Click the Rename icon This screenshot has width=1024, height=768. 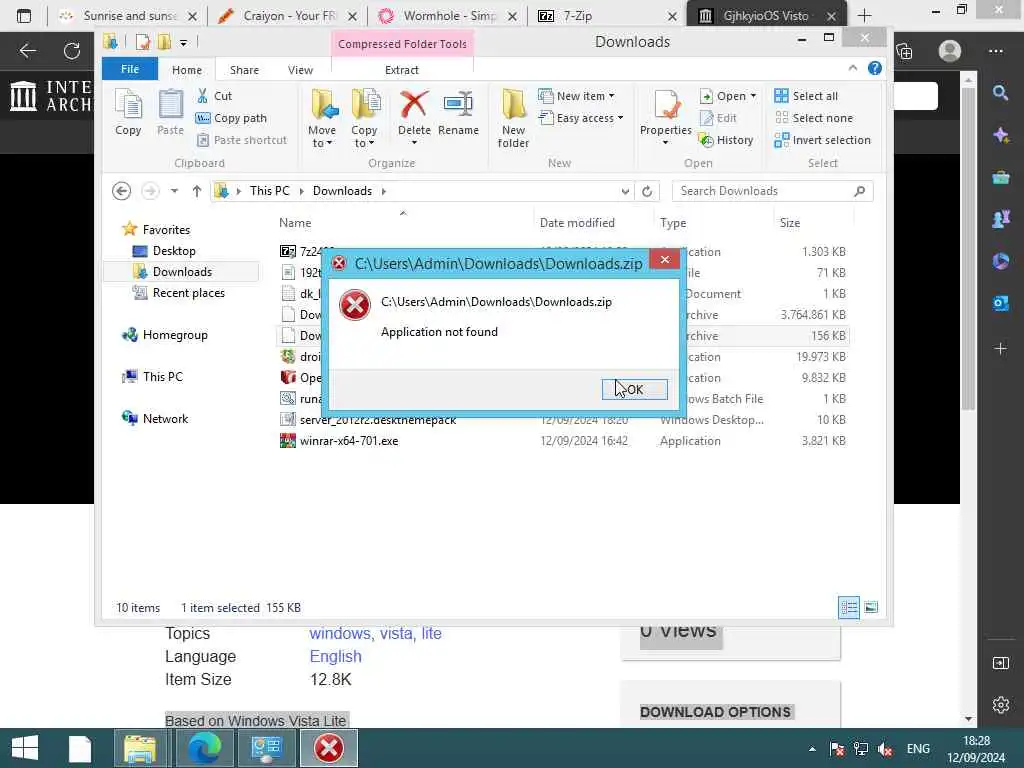(x=458, y=104)
